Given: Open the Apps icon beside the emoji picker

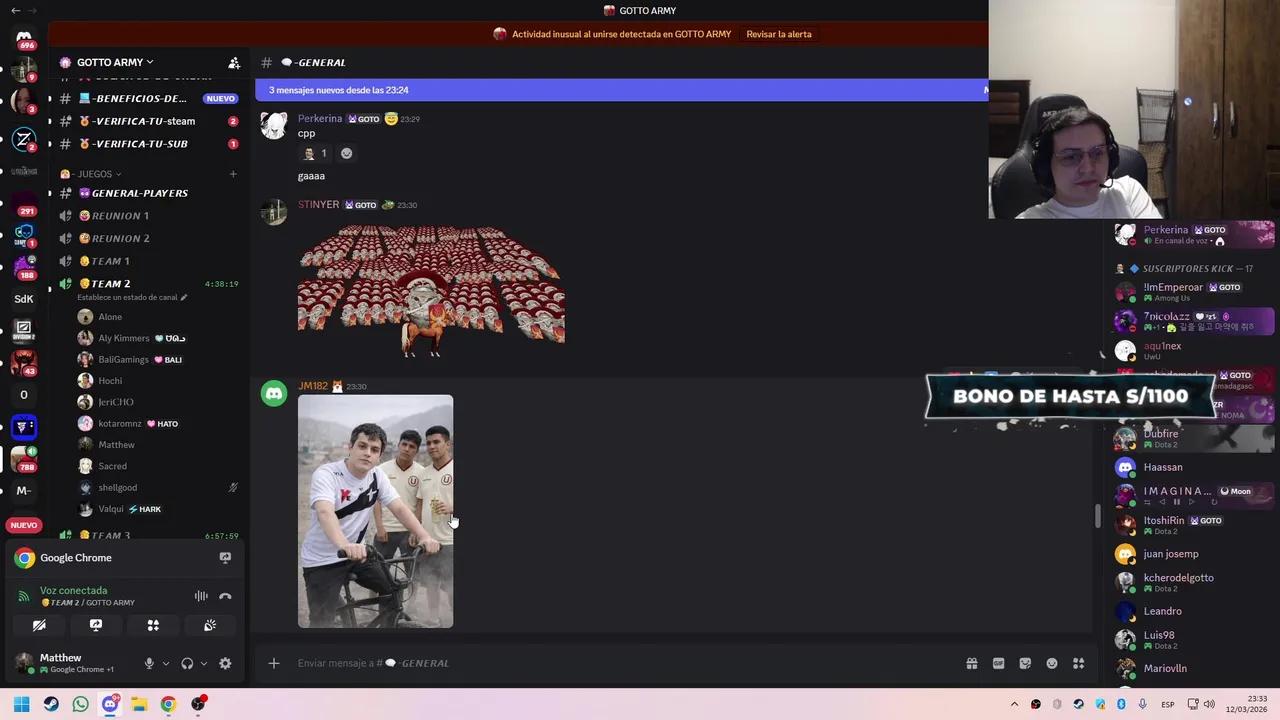Looking at the screenshot, I should click(x=1078, y=663).
